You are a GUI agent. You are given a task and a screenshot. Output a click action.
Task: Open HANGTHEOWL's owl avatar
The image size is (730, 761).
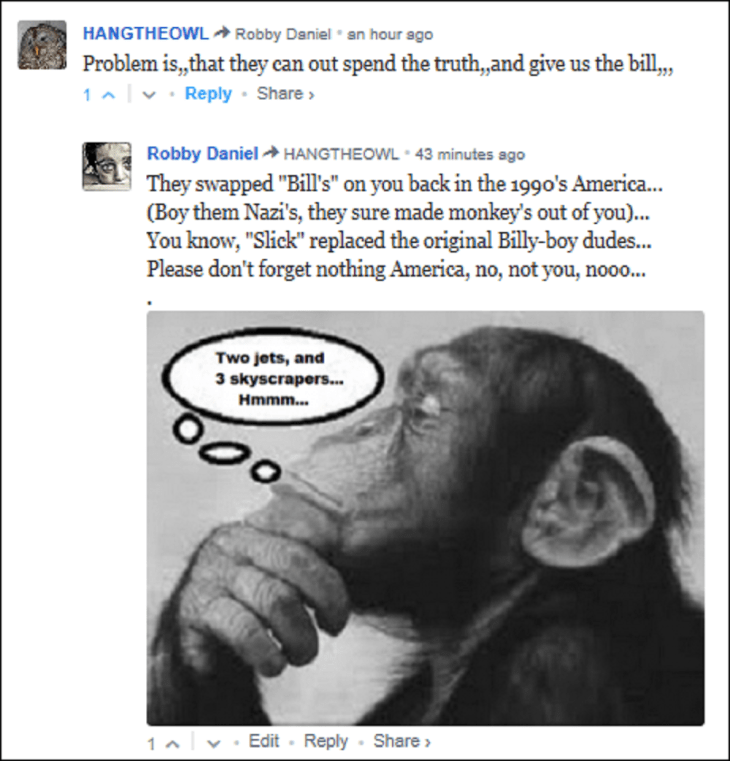(x=42, y=45)
